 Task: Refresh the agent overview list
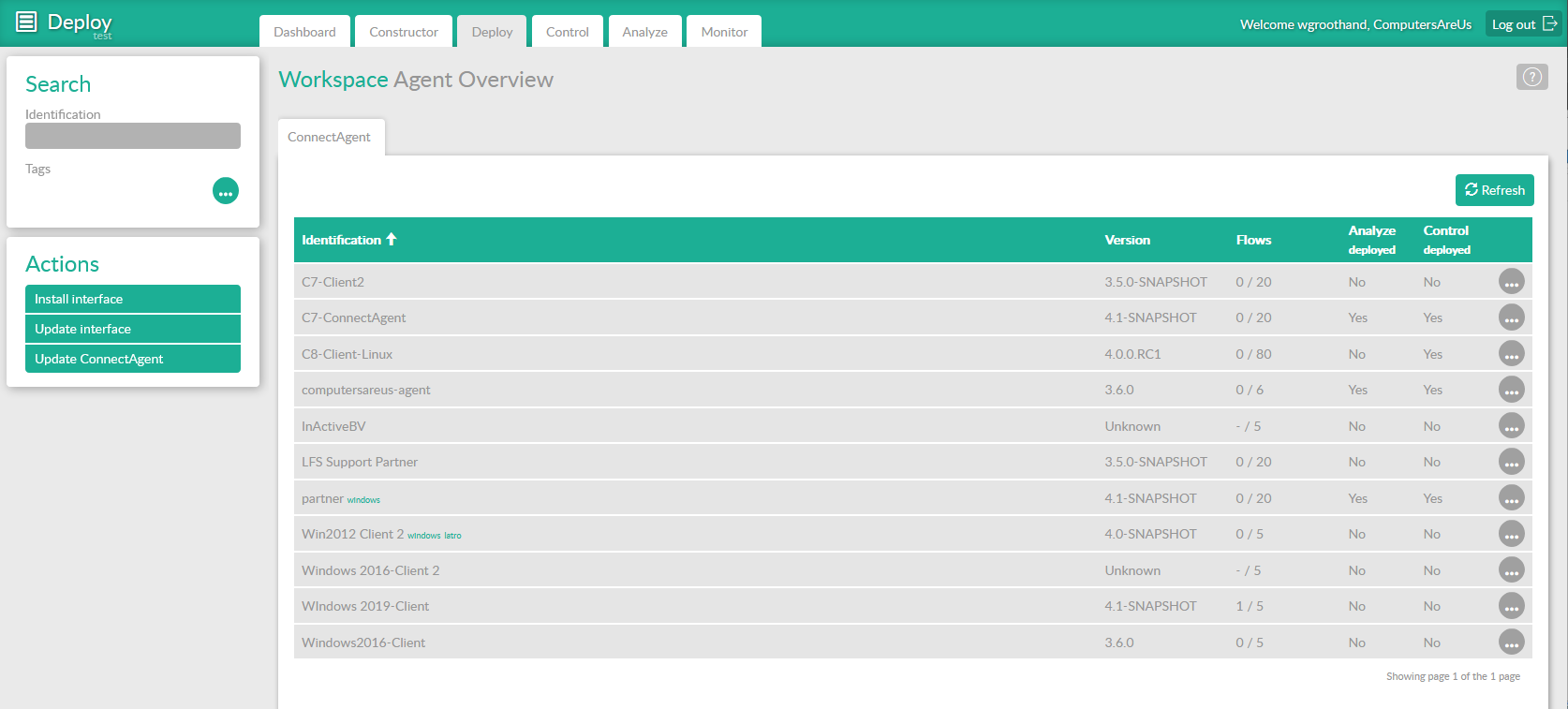pos(1494,190)
